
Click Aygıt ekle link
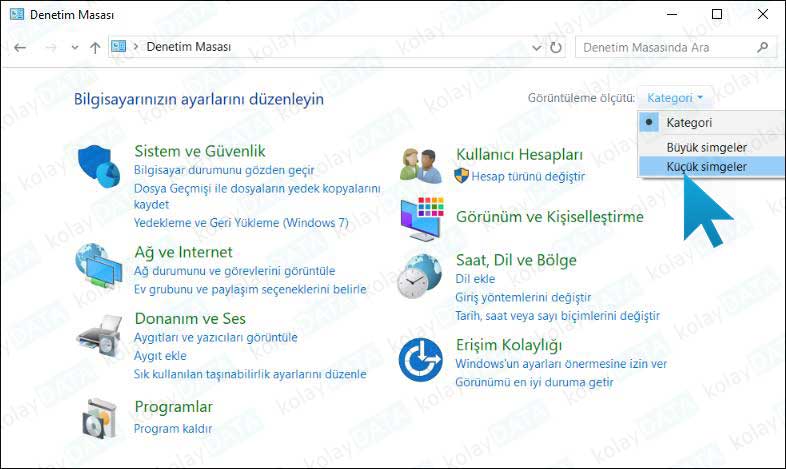160,356
